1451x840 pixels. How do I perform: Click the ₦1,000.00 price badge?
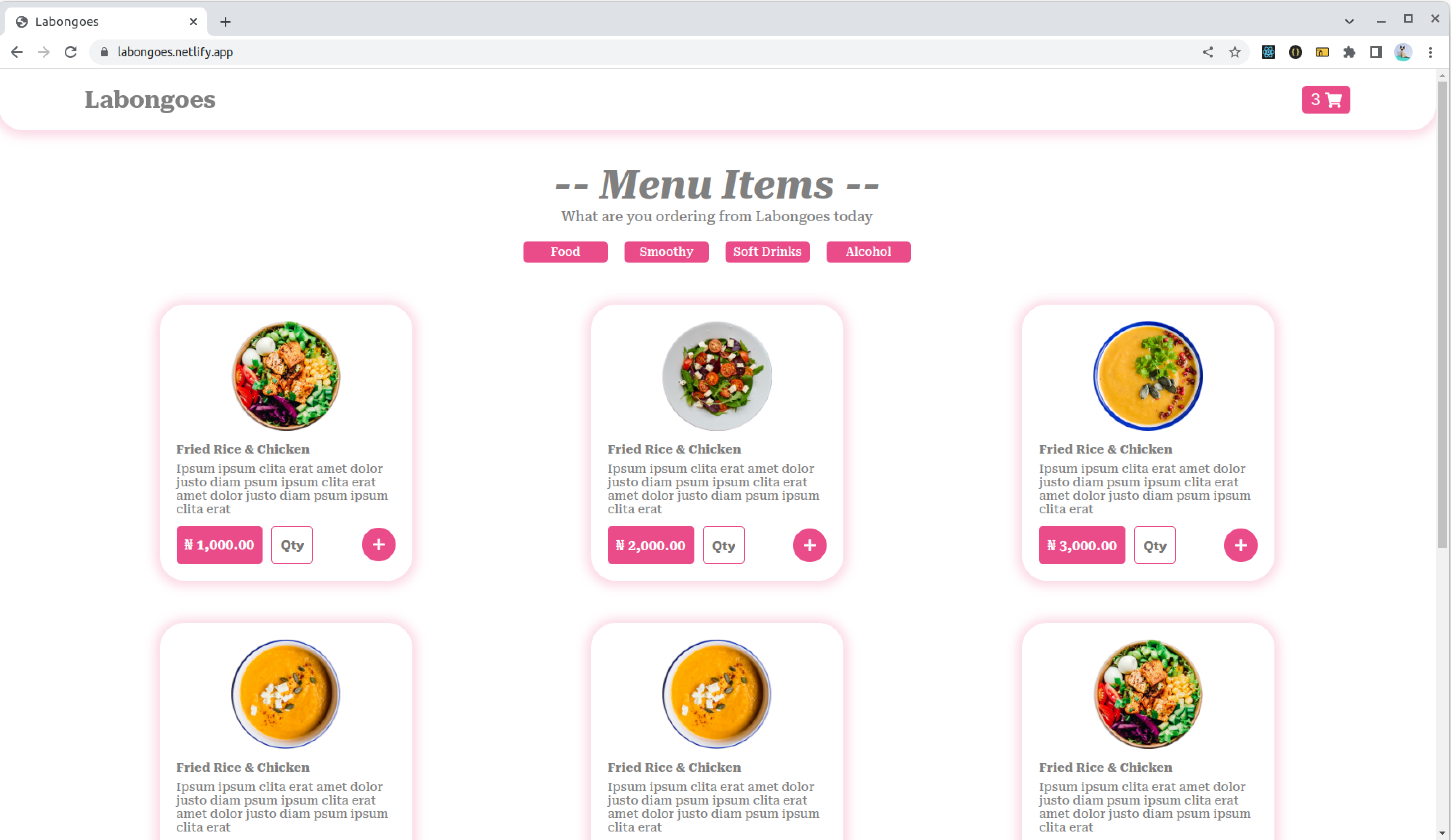pos(219,544)
